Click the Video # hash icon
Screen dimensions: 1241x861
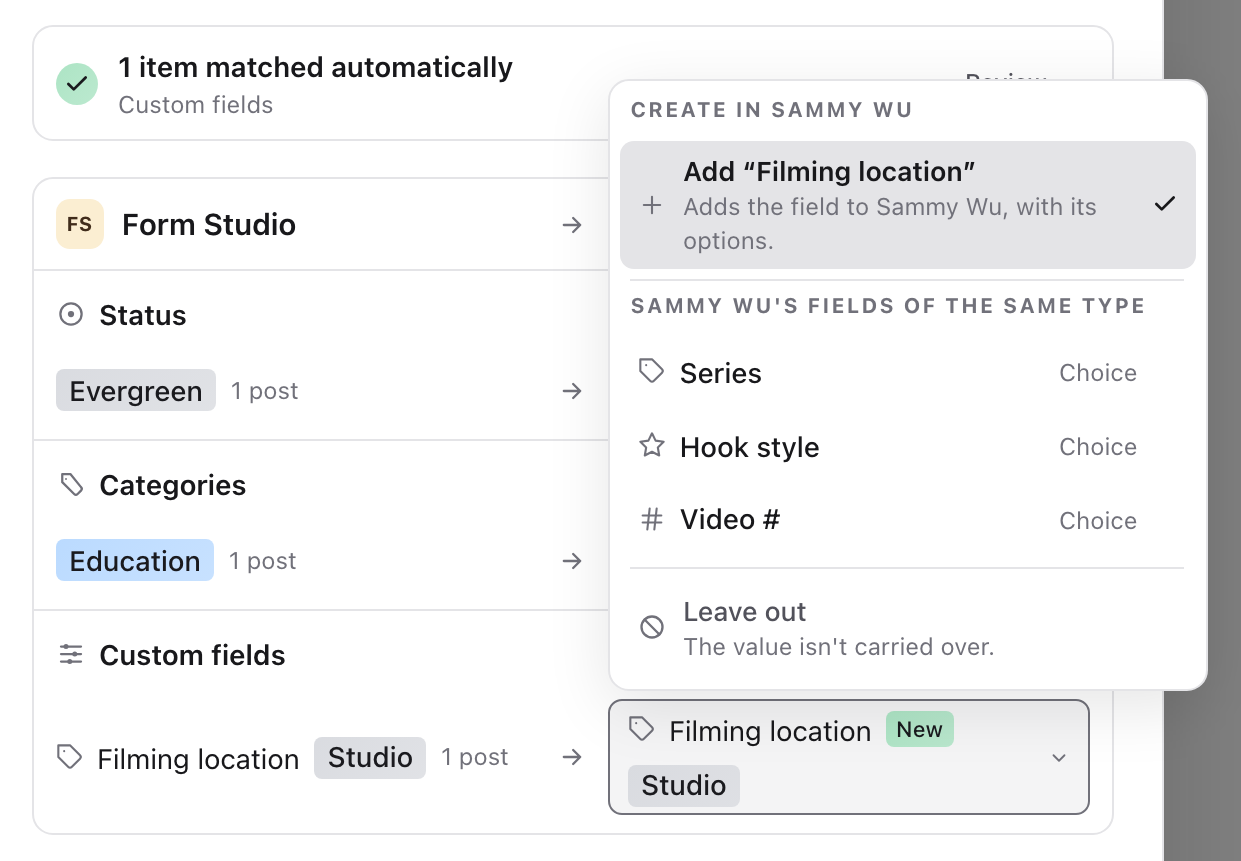(652, 520)
